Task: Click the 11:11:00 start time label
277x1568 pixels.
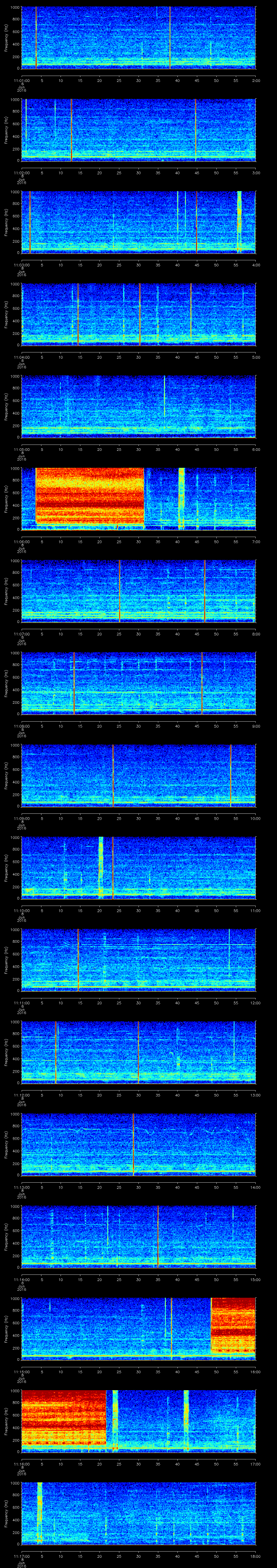Action: coord(21,1003)
